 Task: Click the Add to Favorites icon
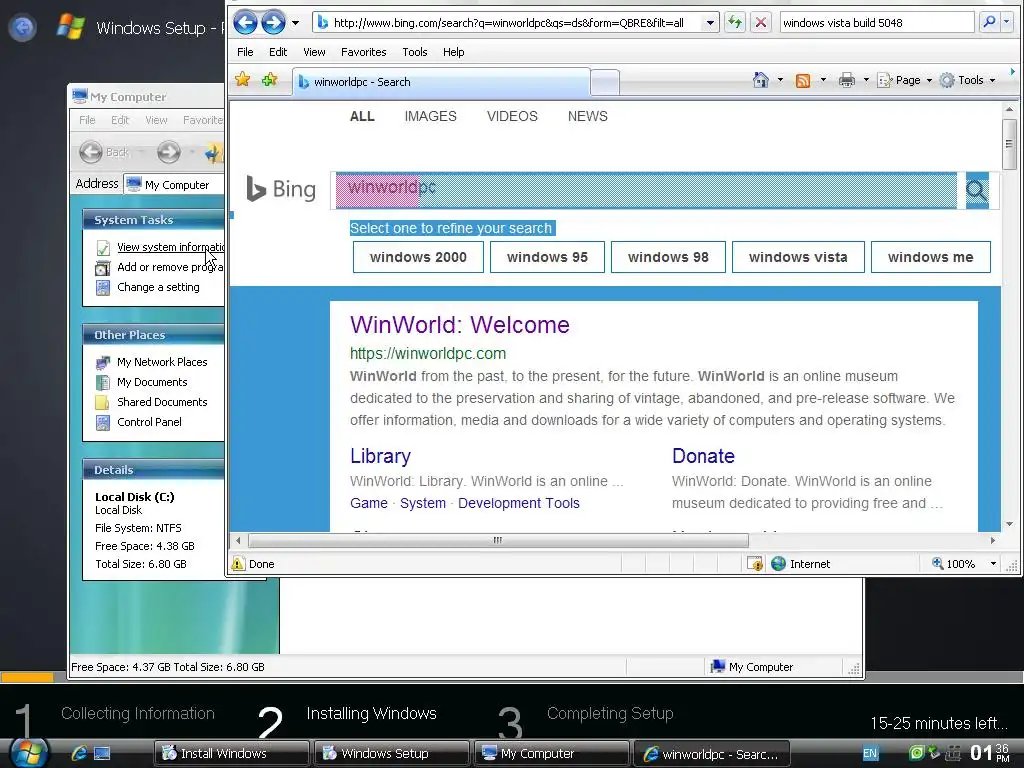[x=269, y=80]
